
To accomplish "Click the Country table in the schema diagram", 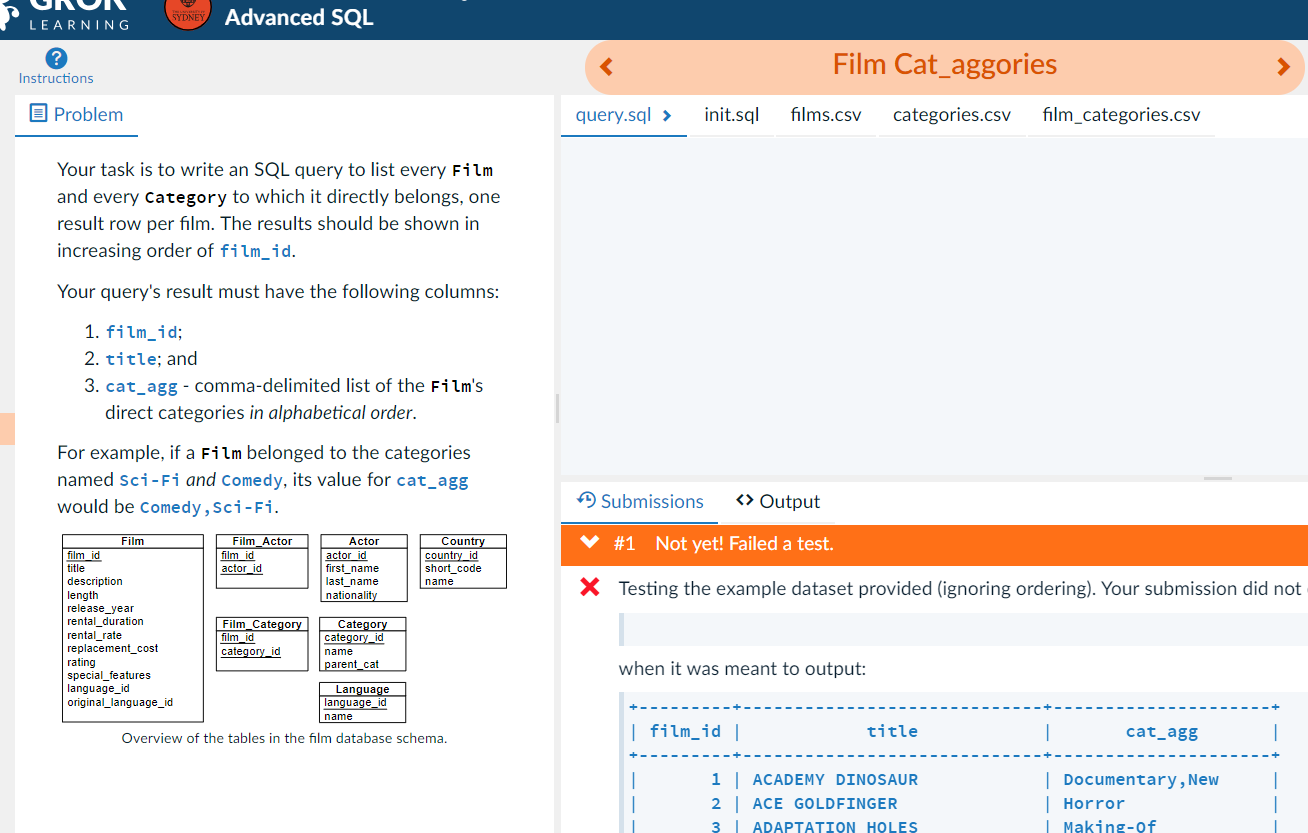I will (463, 561).
